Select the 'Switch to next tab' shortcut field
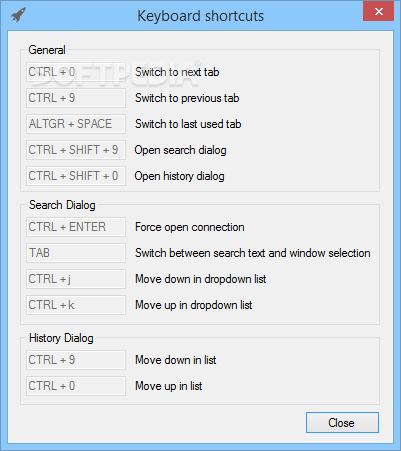401x451 pixels. pyautogui.click(x=76, y=72)
